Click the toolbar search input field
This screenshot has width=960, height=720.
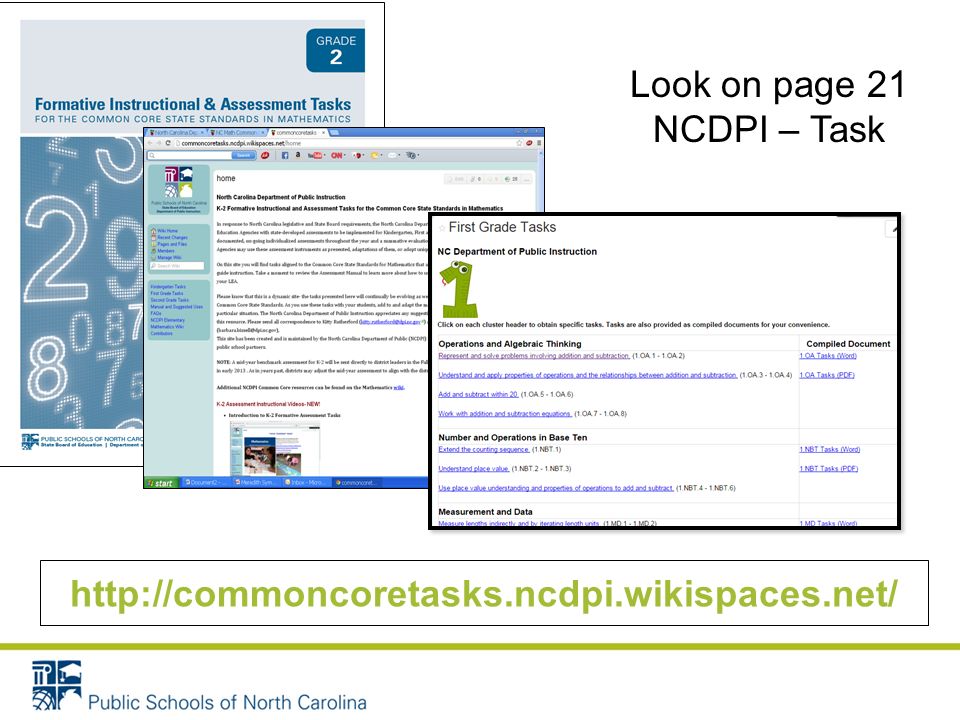click(x=189, y=156)
